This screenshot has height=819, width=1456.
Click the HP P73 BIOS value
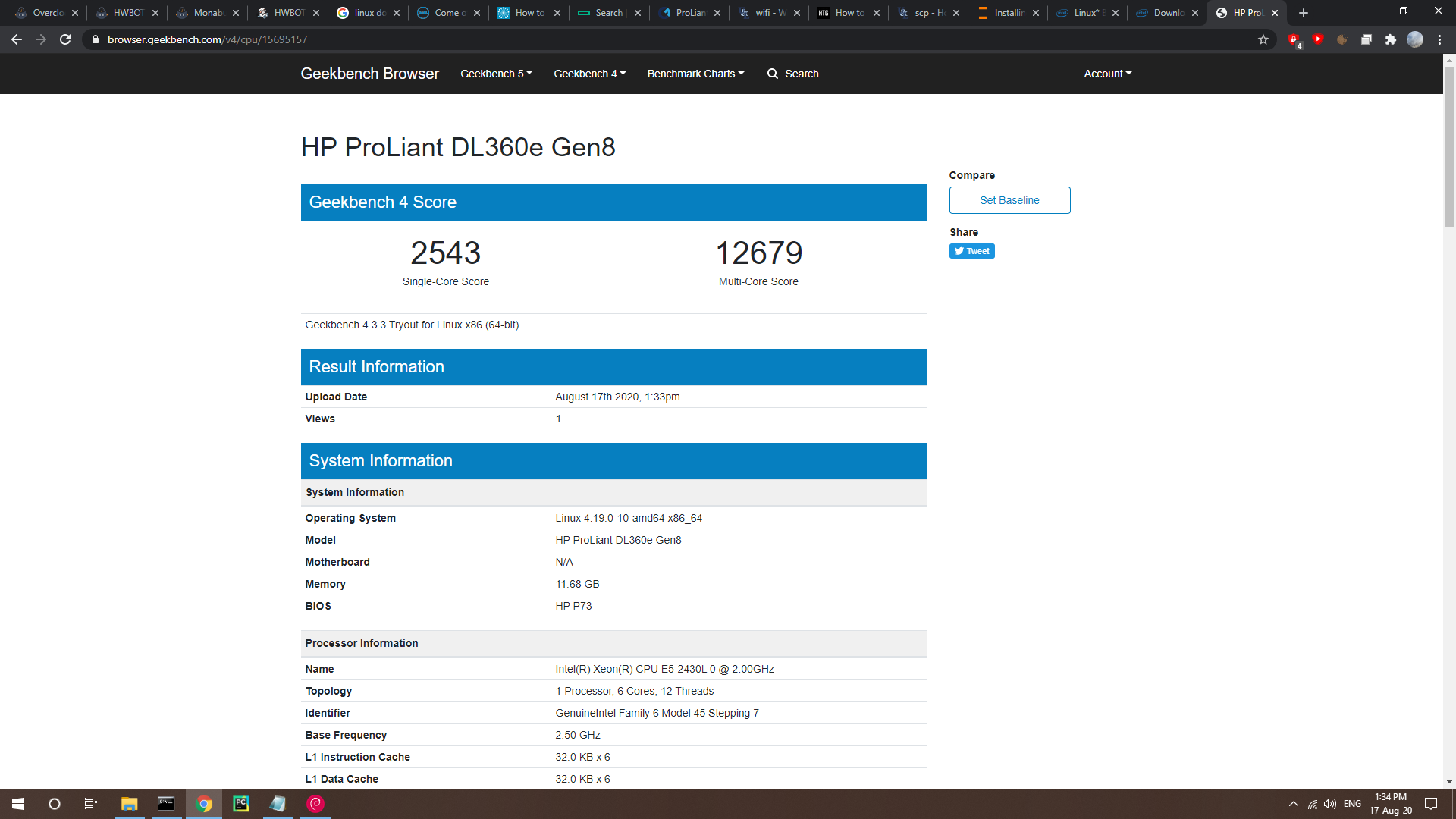tap(573, 606)
